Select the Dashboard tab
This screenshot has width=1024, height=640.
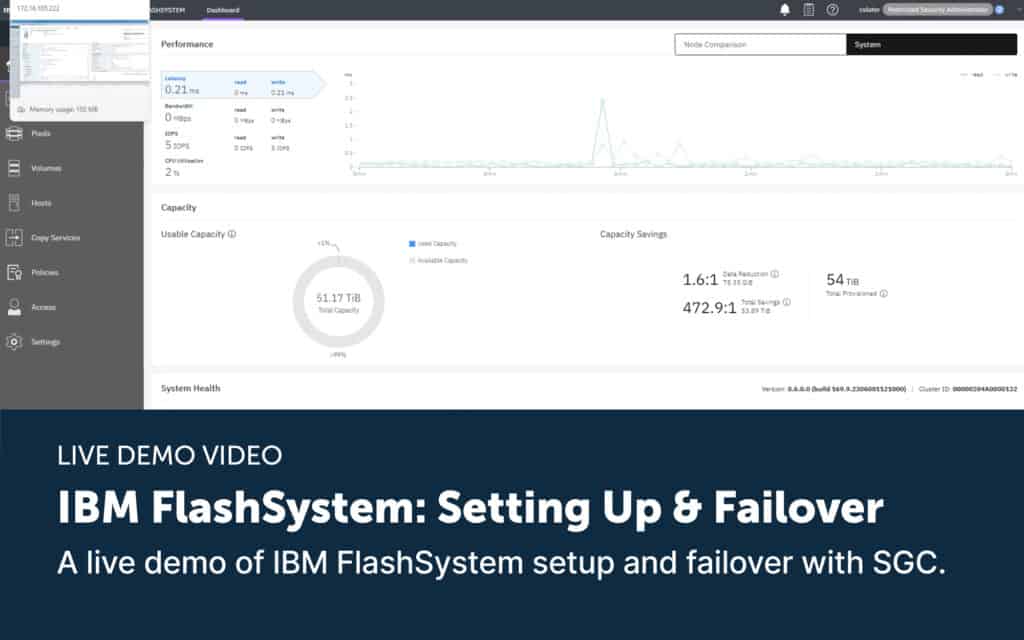click(x=222, y=10)
